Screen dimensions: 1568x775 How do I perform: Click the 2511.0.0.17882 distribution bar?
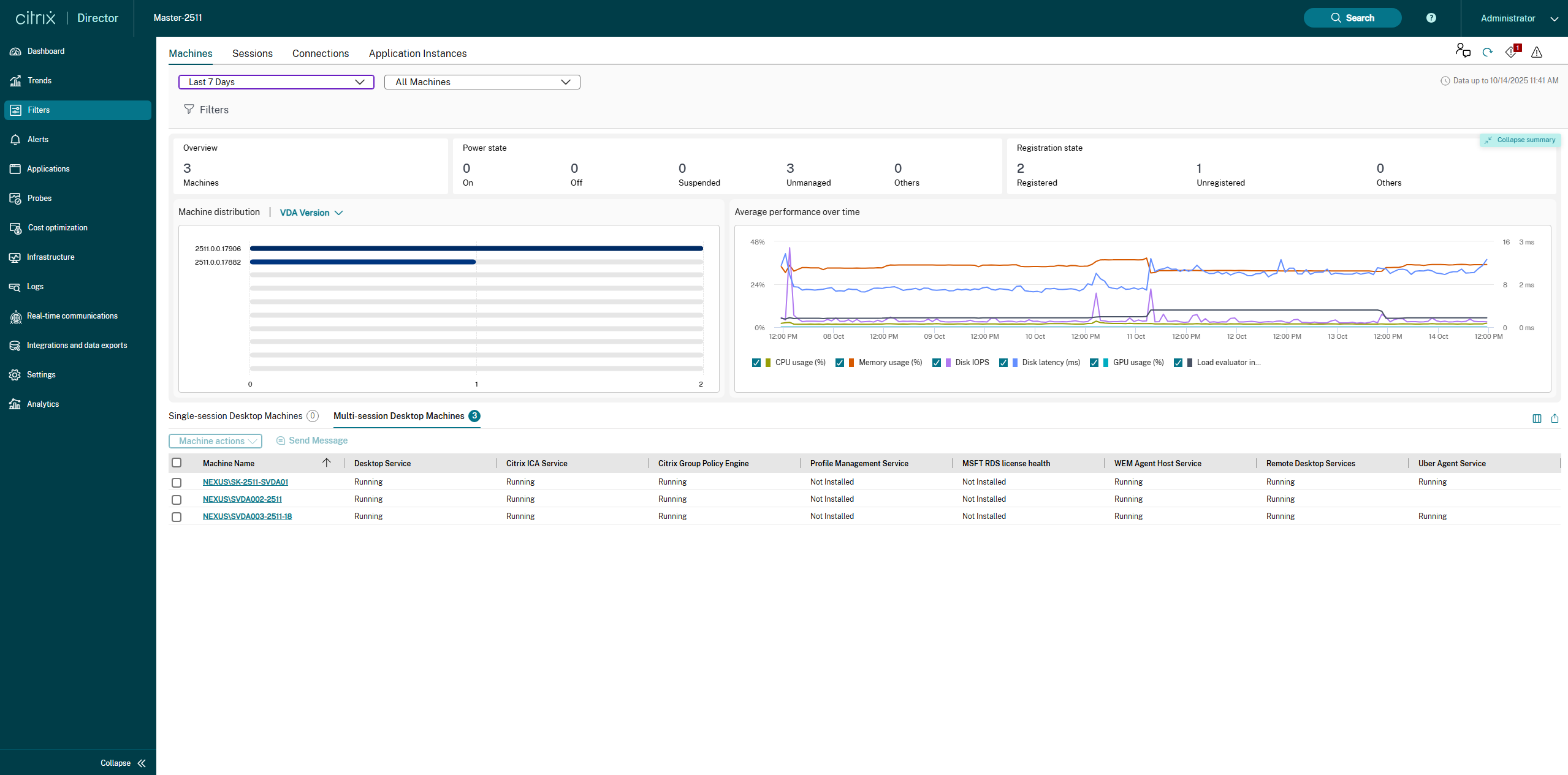[363, 262]
